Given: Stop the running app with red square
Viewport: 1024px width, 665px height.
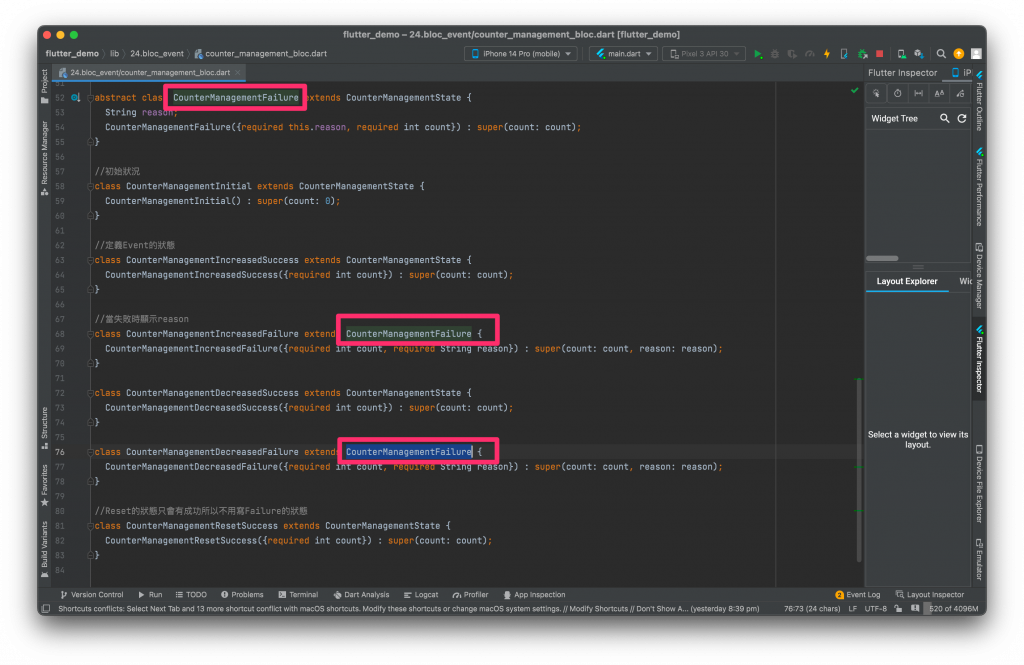Looking at the screenshot, I should pos(880,54).
